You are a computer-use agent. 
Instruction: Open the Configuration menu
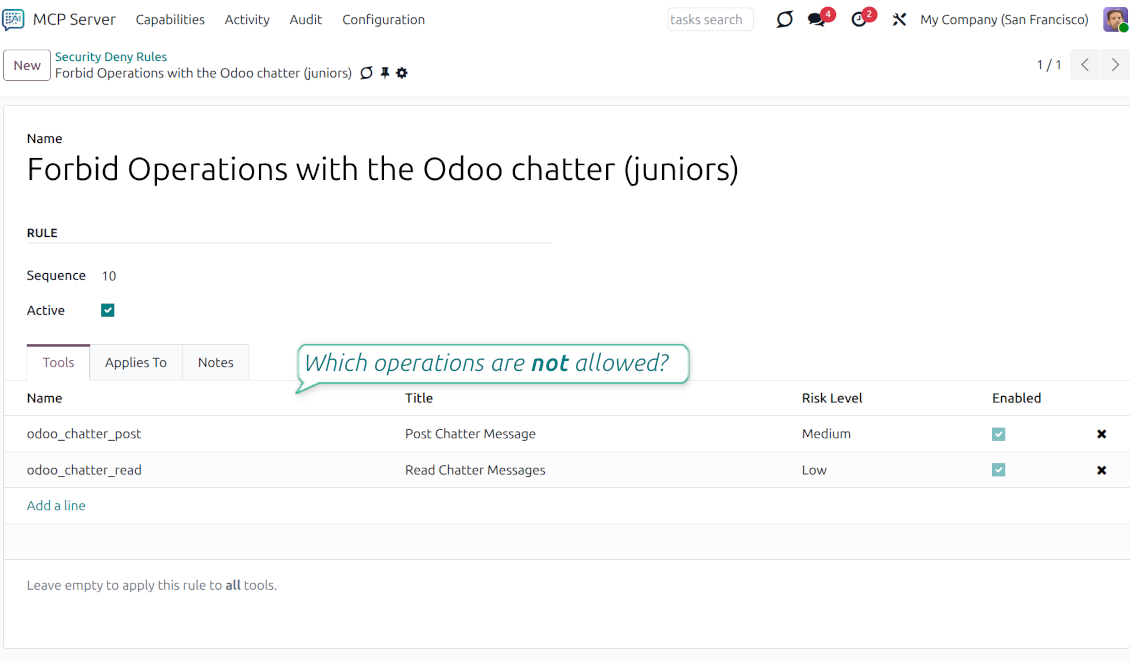tap(383, 19)
